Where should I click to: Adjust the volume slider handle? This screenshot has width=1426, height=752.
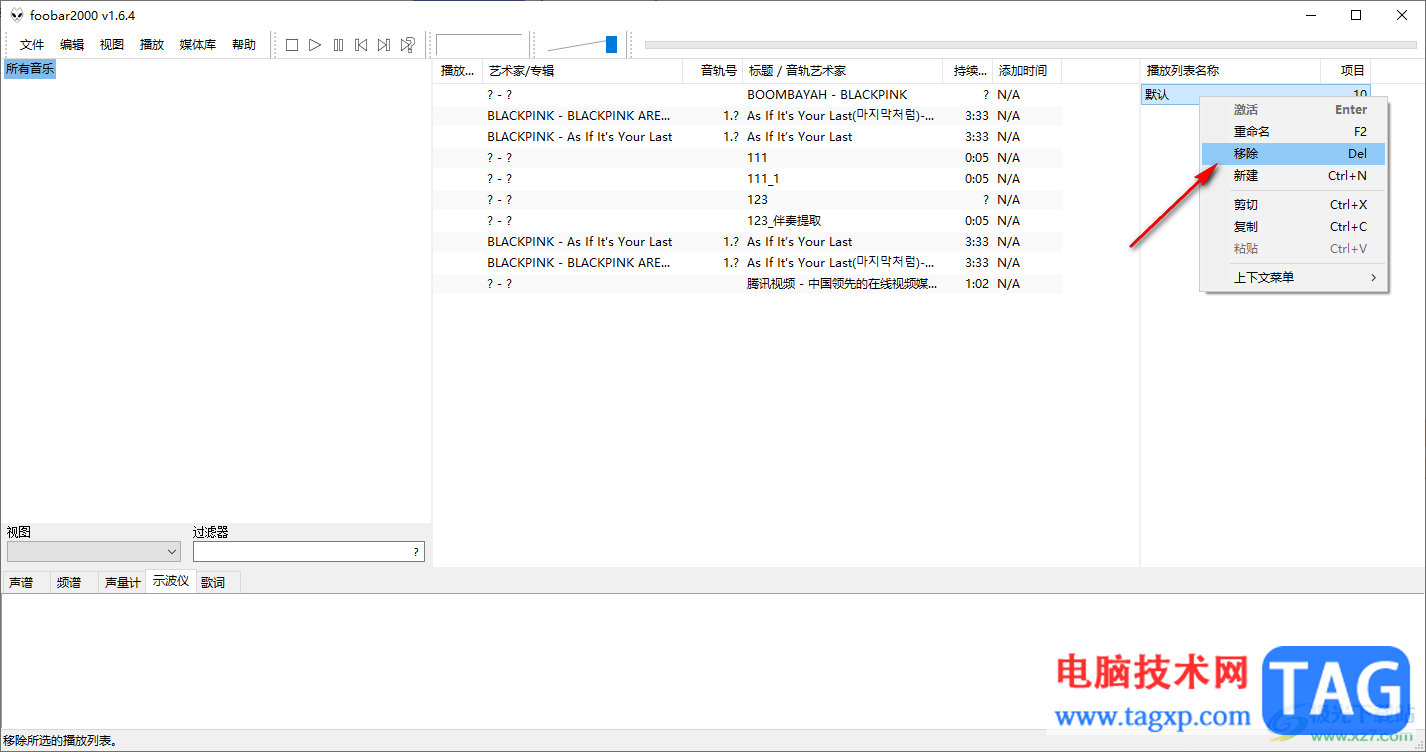click(611, 44)
